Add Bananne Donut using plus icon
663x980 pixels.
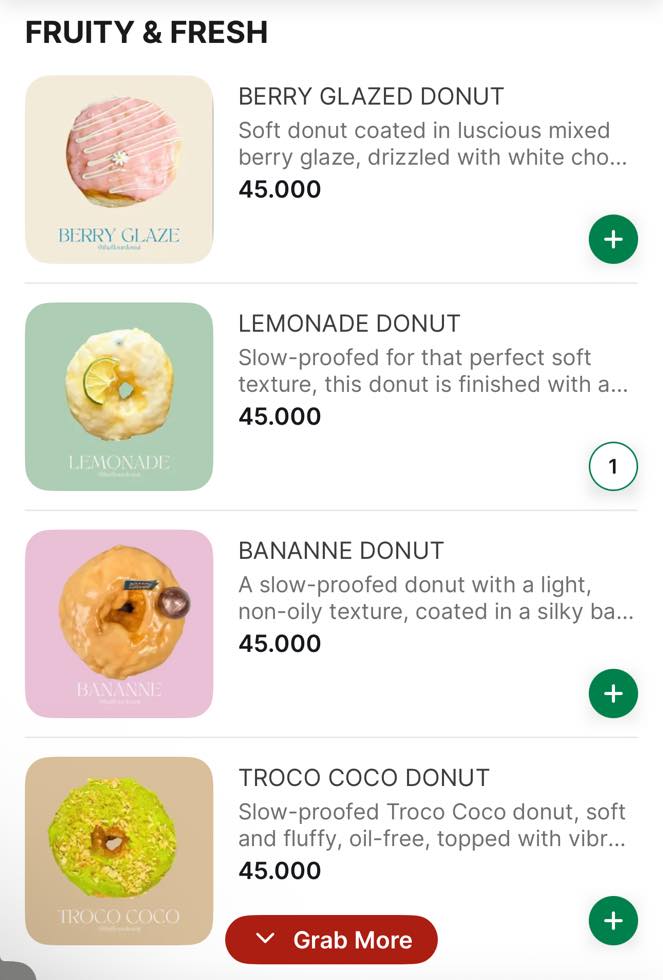click(x=613, y=694)
